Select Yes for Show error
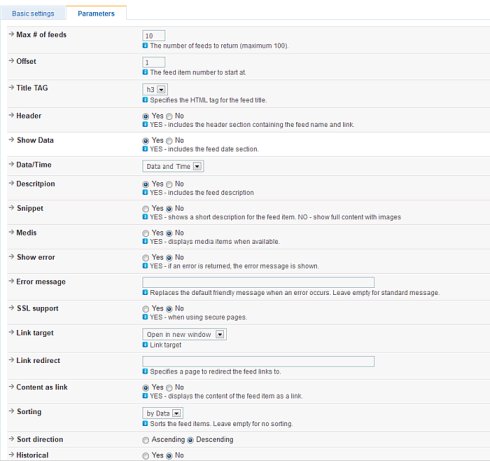 click(x=146, y=258)
